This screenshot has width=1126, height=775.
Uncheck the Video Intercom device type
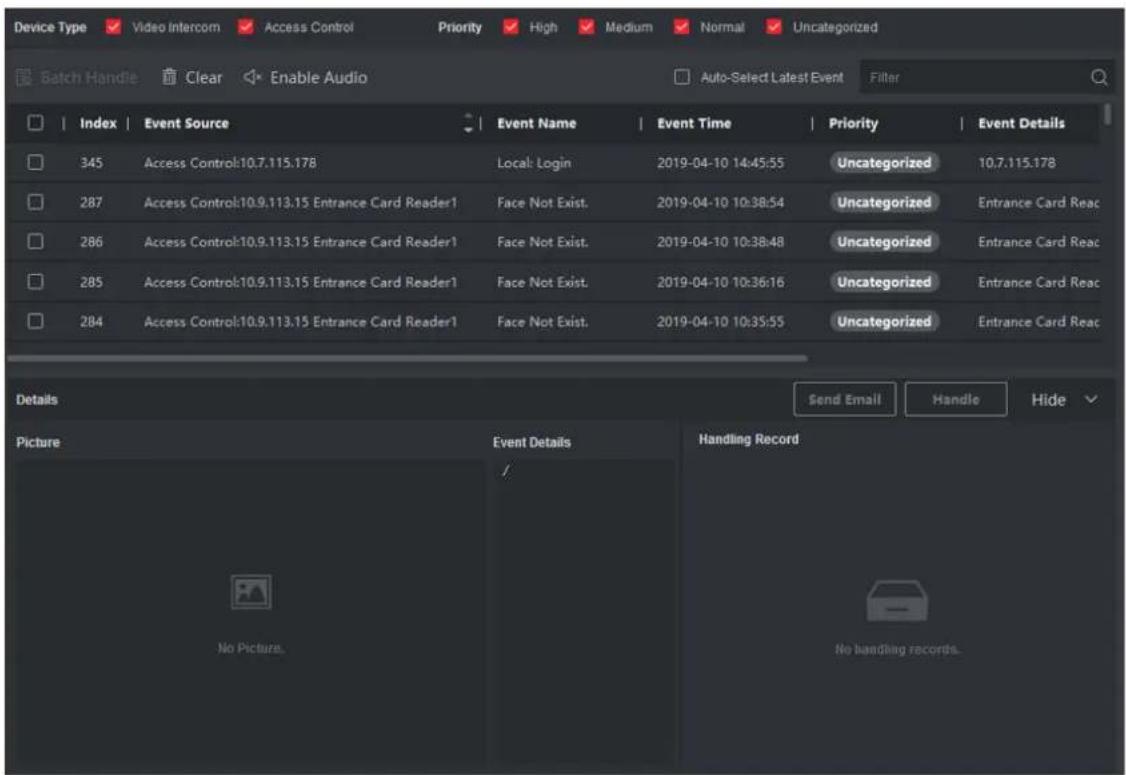point(113,27)
